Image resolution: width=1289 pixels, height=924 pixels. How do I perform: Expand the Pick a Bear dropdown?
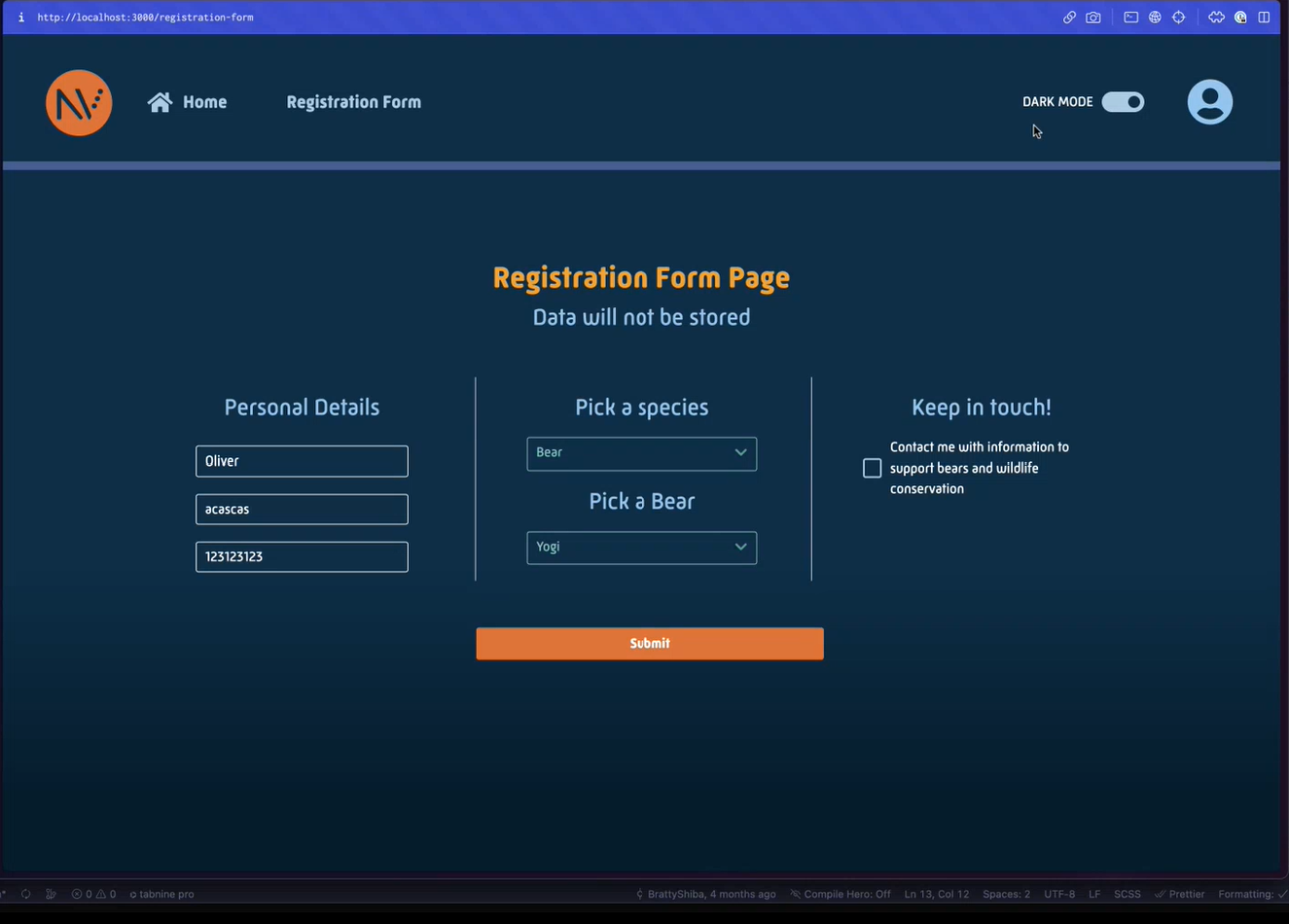[x=641, y=548]
